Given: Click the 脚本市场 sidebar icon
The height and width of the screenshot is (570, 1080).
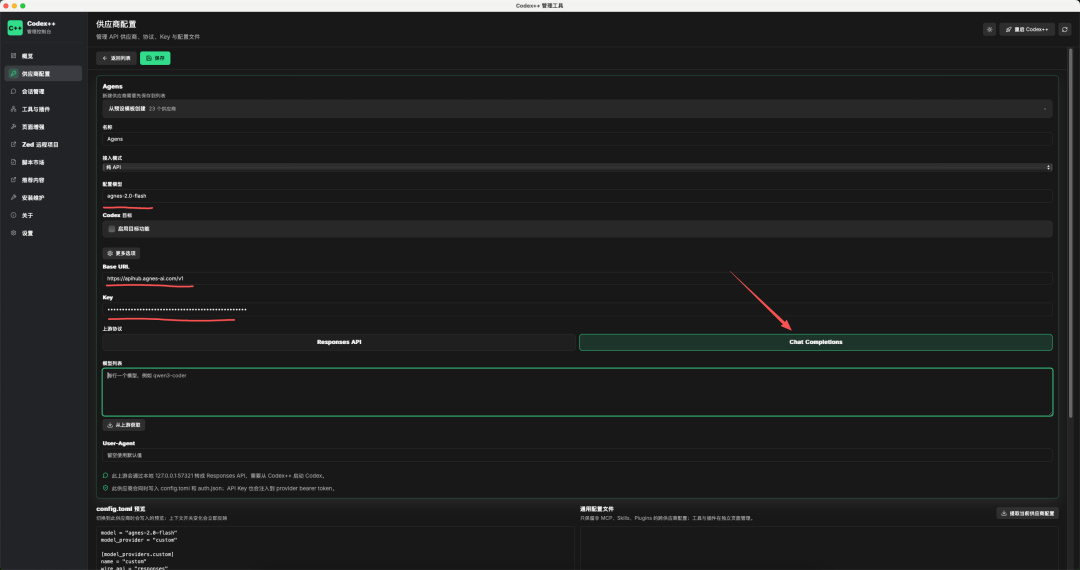Looking at the screenshot, I should 13,162.
